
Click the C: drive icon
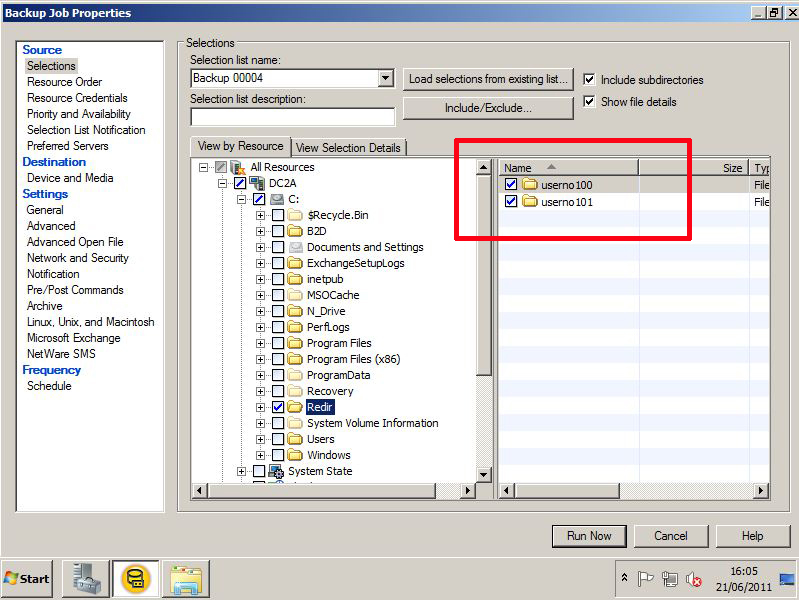277,199
